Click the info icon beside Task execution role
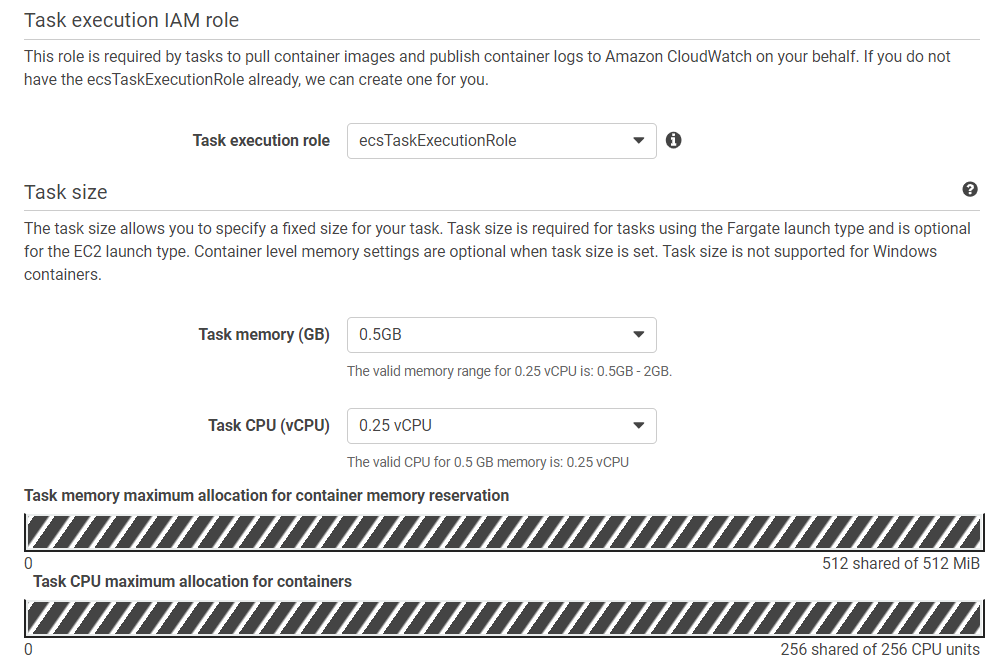The image size is (995, 668). (674, 141)
